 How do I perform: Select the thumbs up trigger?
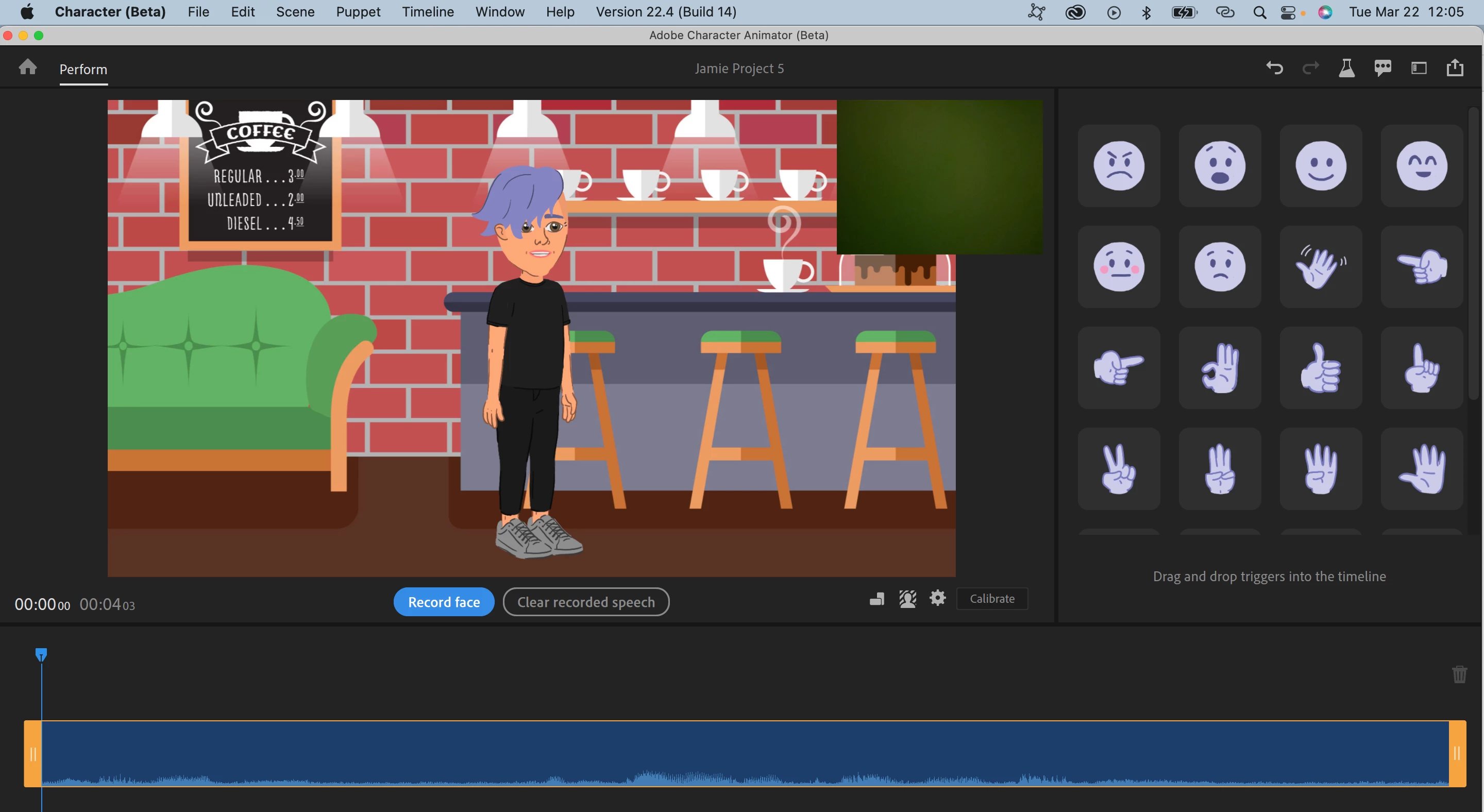[1320, 368]
